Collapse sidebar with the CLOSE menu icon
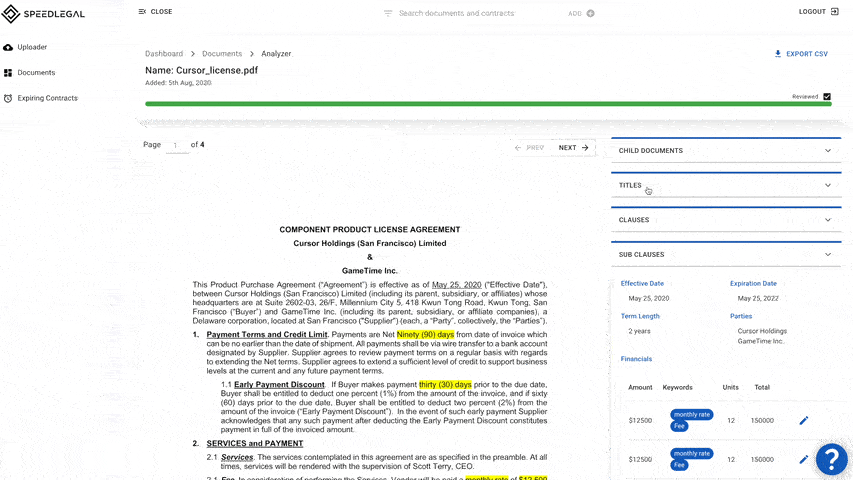Viewport: 853px width, 480px height. [142, 11]
